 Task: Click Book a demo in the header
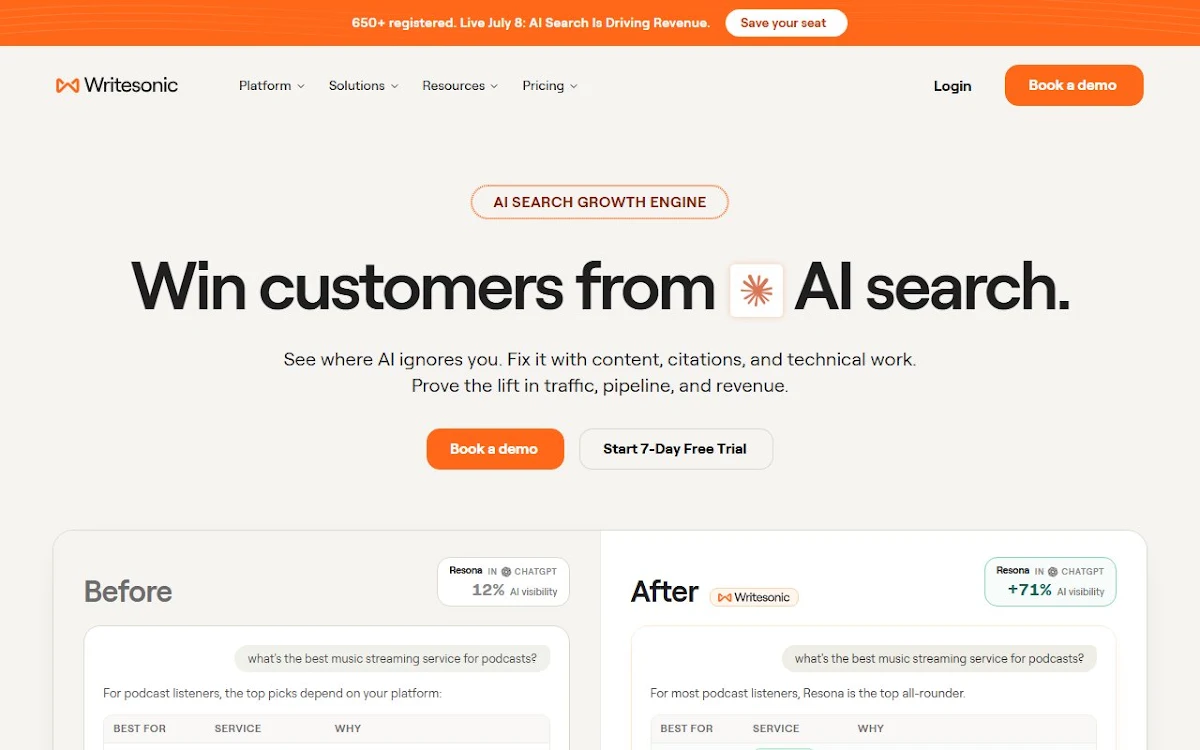[1074, 85]
